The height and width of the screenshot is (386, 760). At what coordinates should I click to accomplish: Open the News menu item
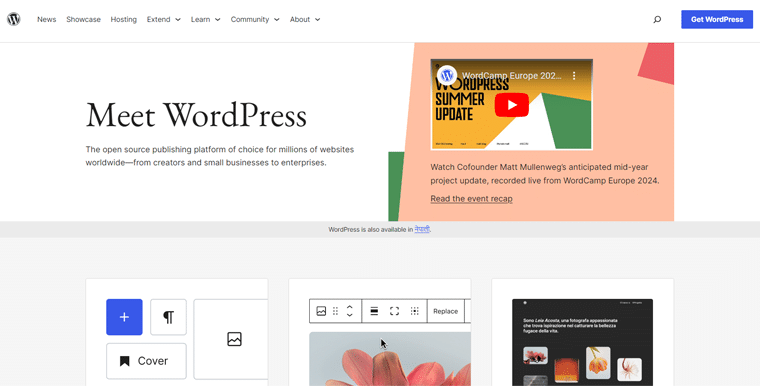47,19
